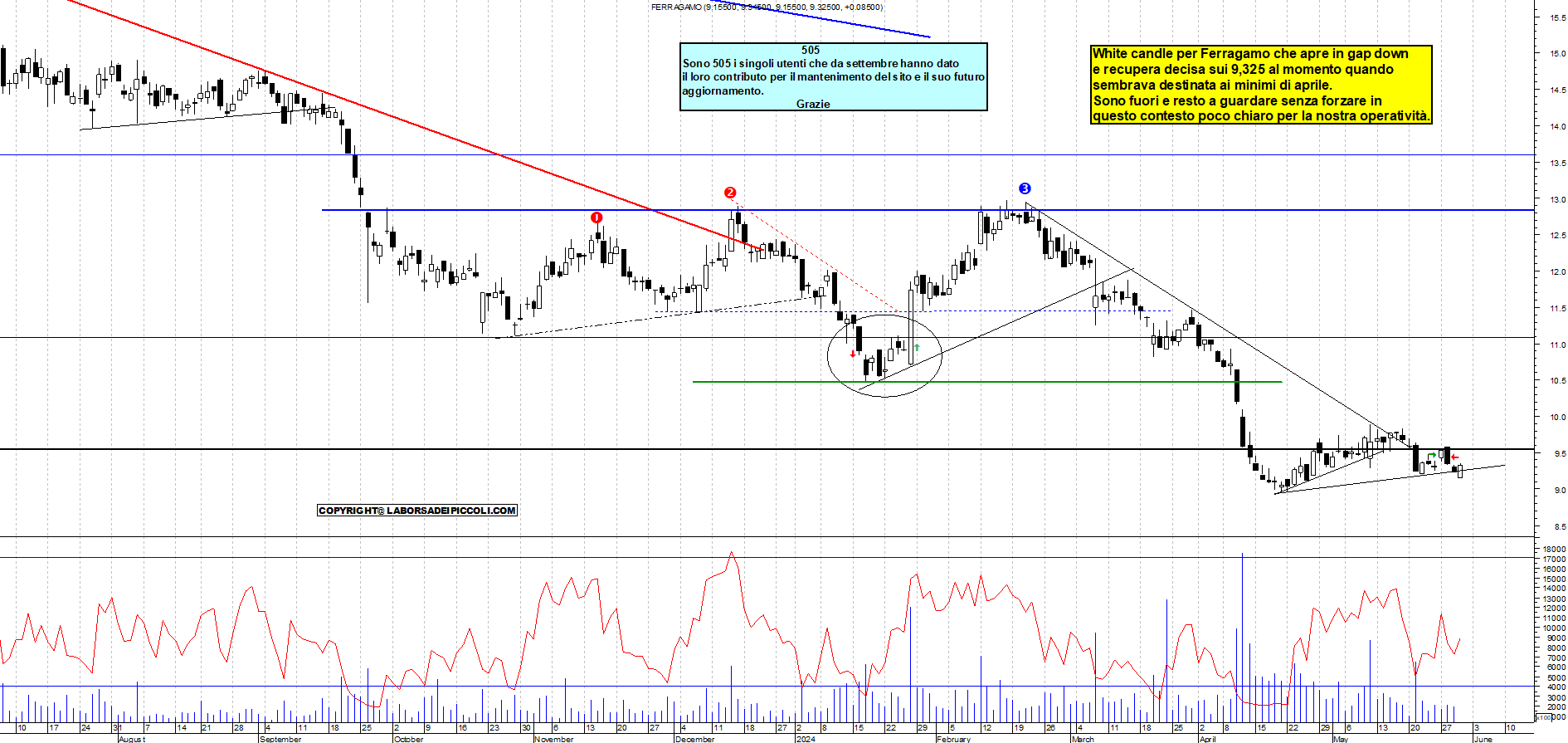Screen dimensions: 1568x743
Task: Click the 13.0 price axis label
Action: coord(1558,200)
